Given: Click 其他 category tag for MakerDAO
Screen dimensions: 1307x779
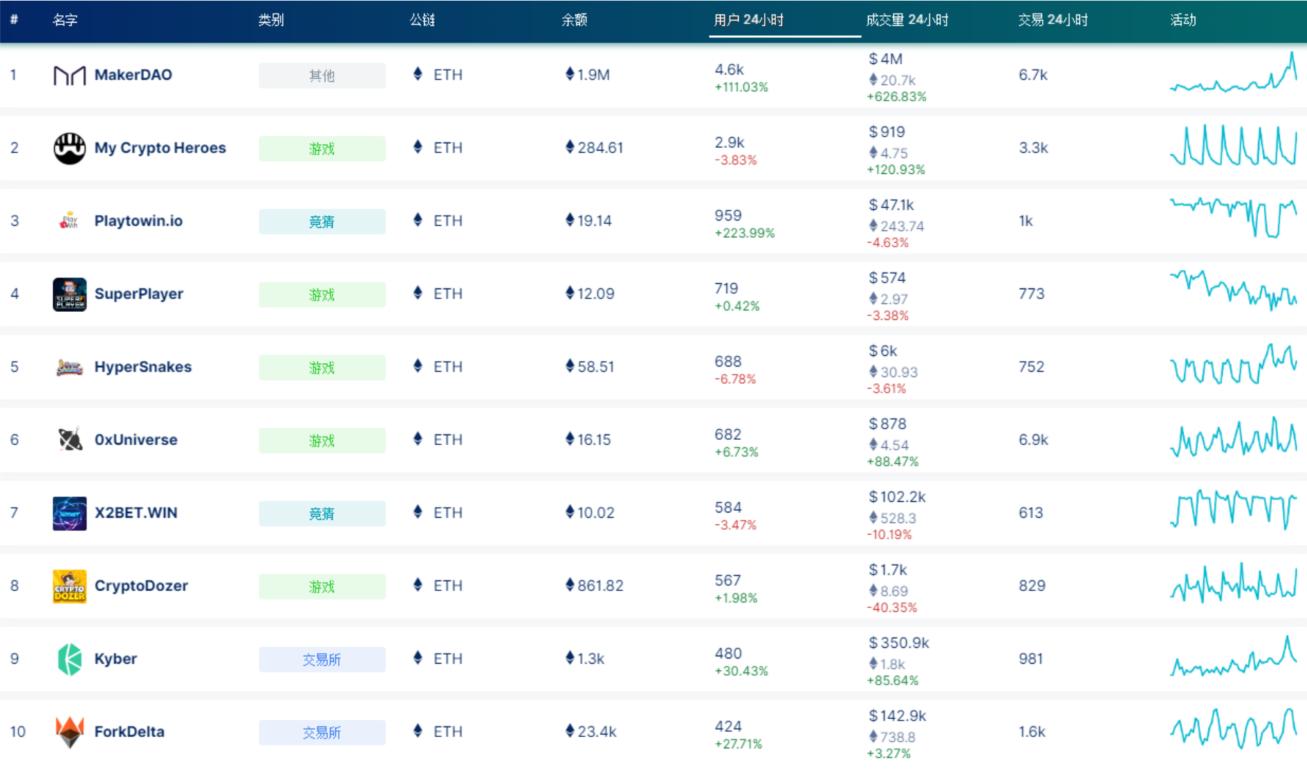Looking at the screenshot, I should [322, 76].
